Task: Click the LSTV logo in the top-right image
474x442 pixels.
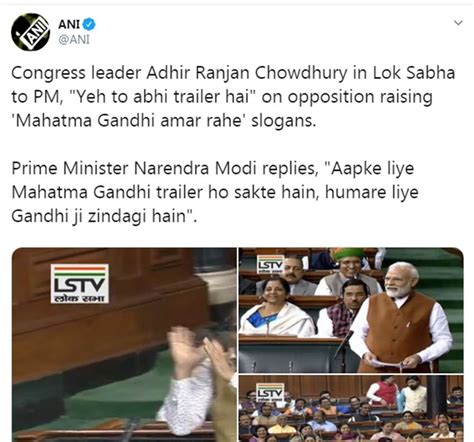Action: 270,264
